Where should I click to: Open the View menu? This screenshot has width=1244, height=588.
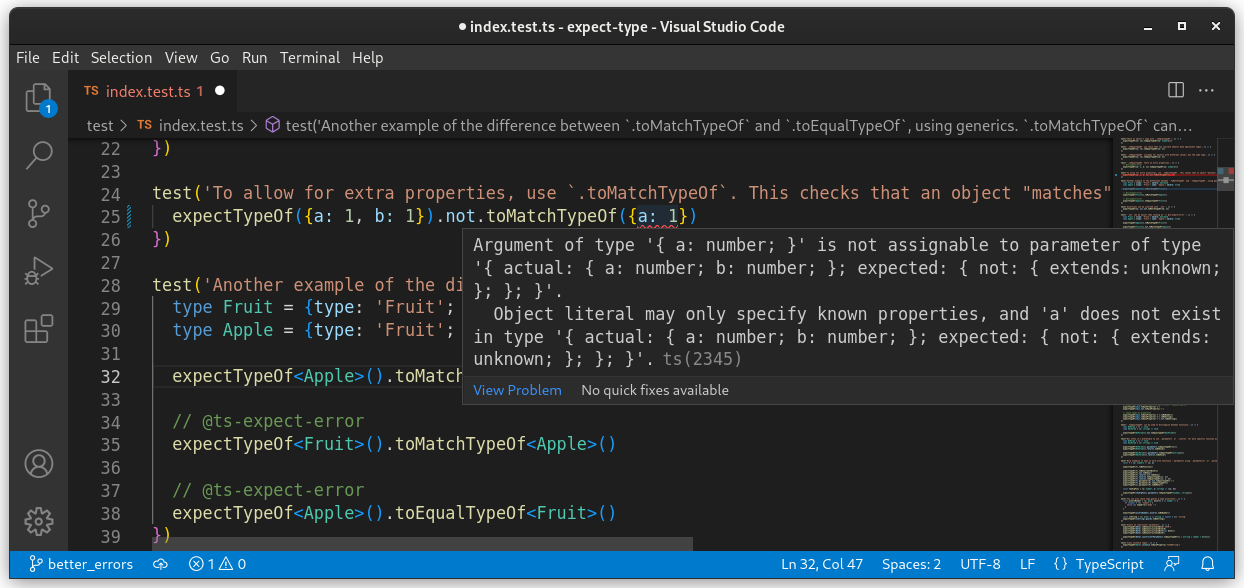(181, 58)
